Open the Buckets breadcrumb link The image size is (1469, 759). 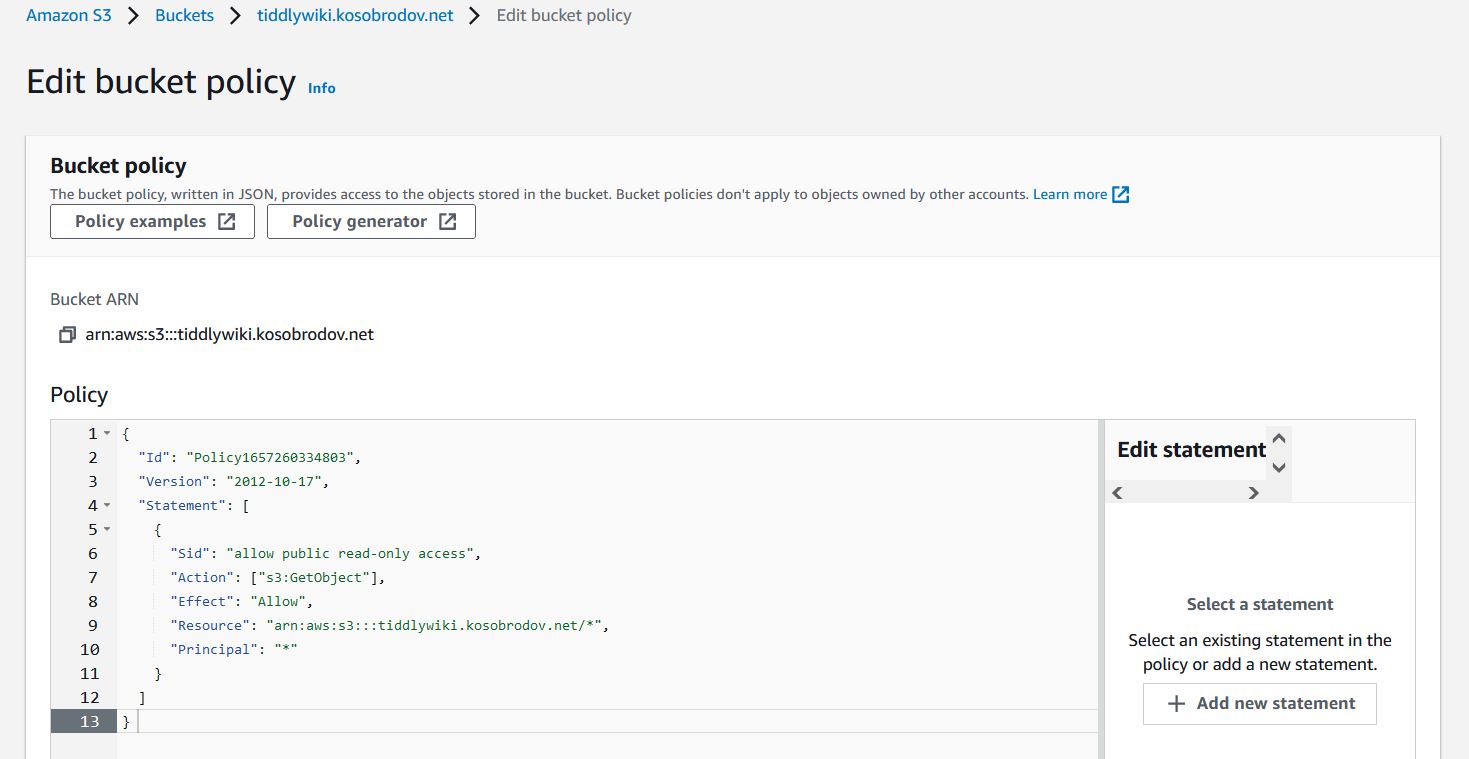184,16
